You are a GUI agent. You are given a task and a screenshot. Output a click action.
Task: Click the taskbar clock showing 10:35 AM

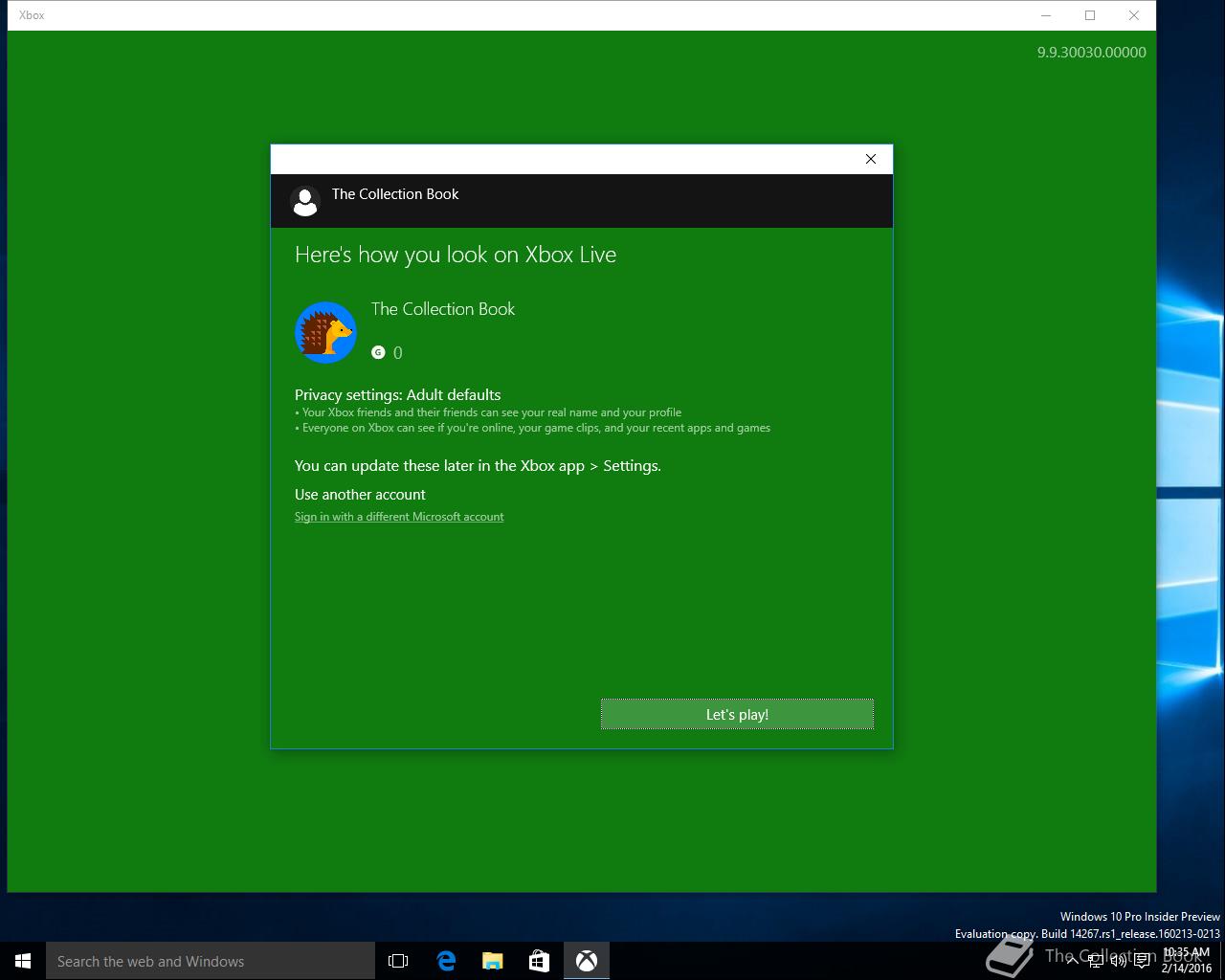pyautogui.click(x=1187, y=961)
